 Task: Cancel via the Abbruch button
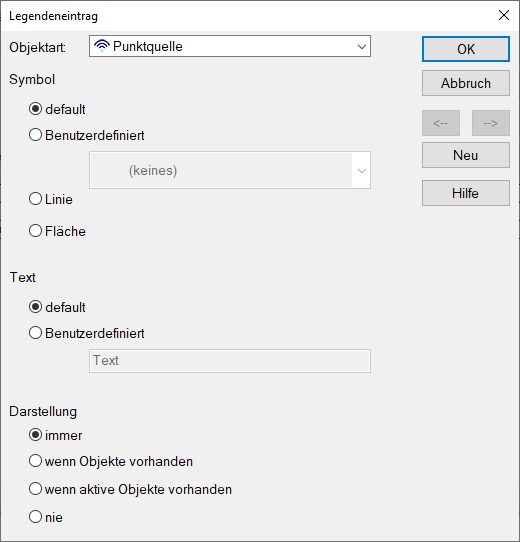[466, 83]
